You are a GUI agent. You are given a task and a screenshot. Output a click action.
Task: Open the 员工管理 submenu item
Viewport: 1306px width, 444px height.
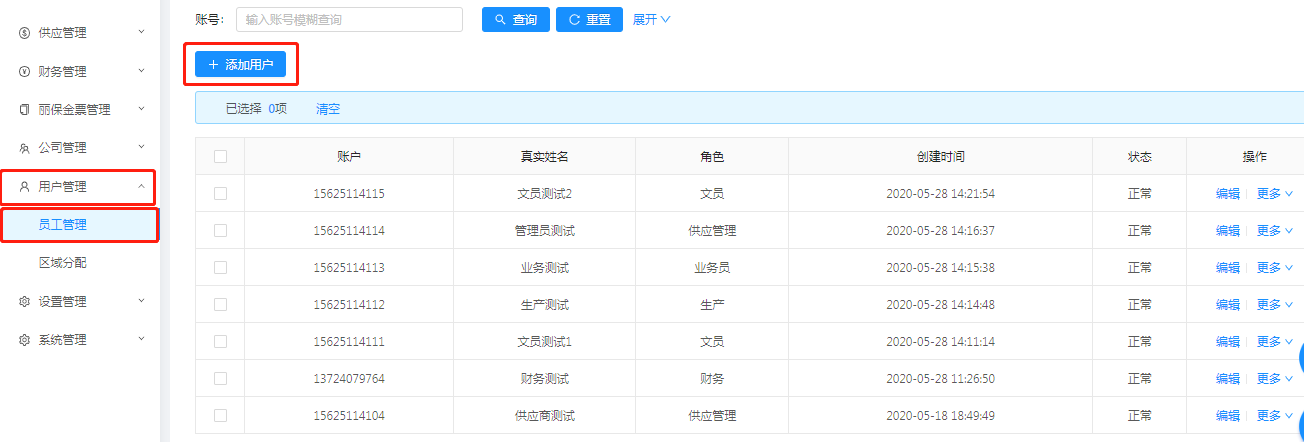point(62,225)
